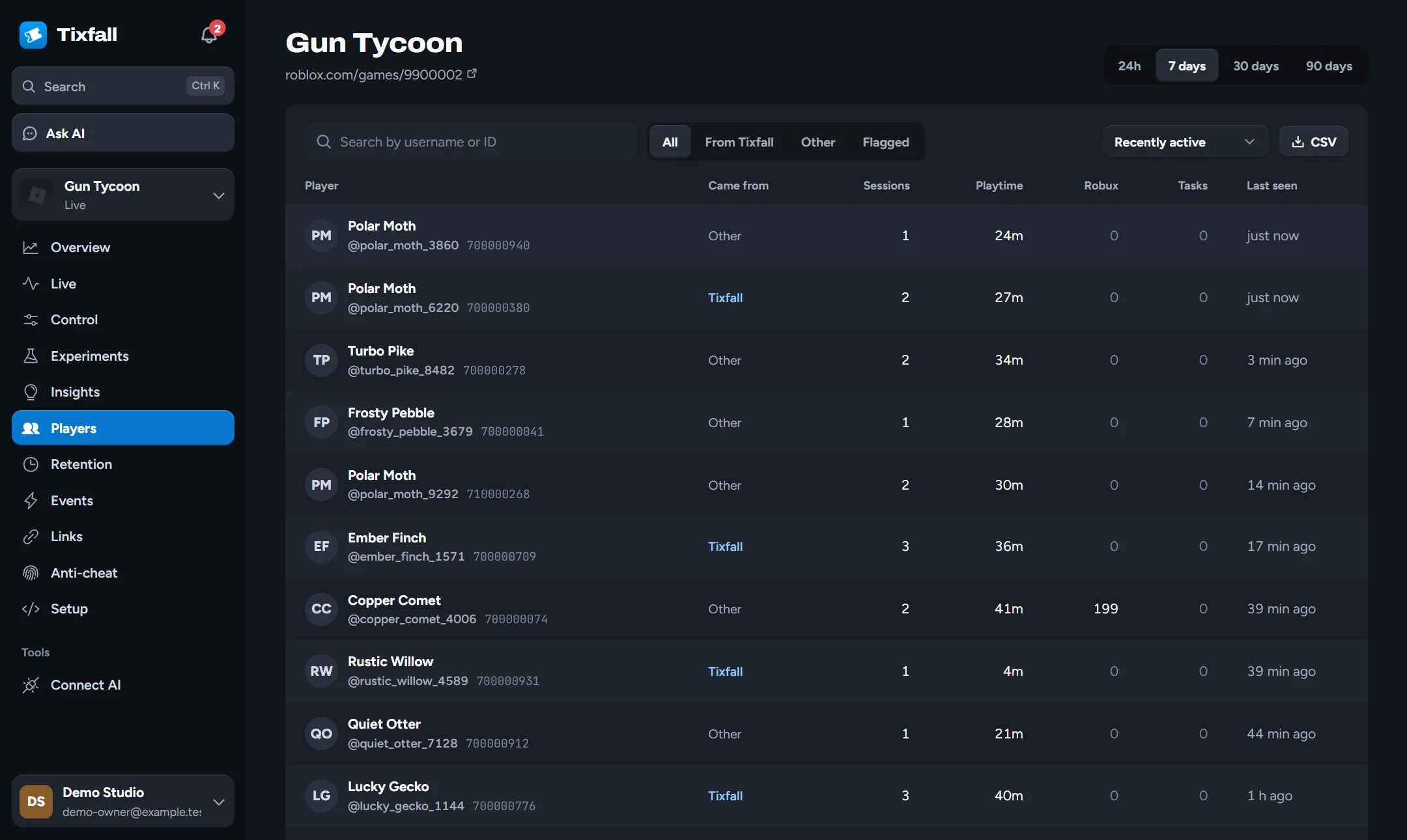Click the Tixfall logo icon
Screen dimensions: 1407x840
coord(33,35)
